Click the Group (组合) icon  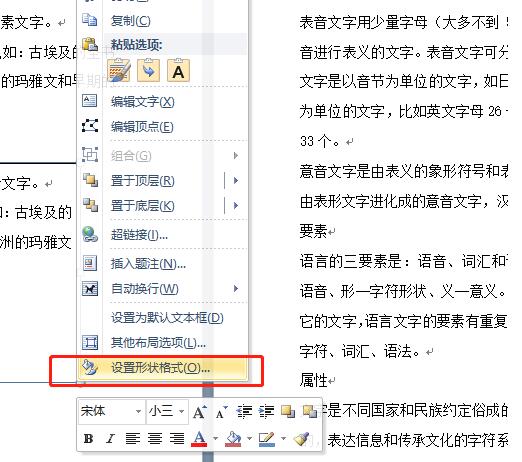90,154
